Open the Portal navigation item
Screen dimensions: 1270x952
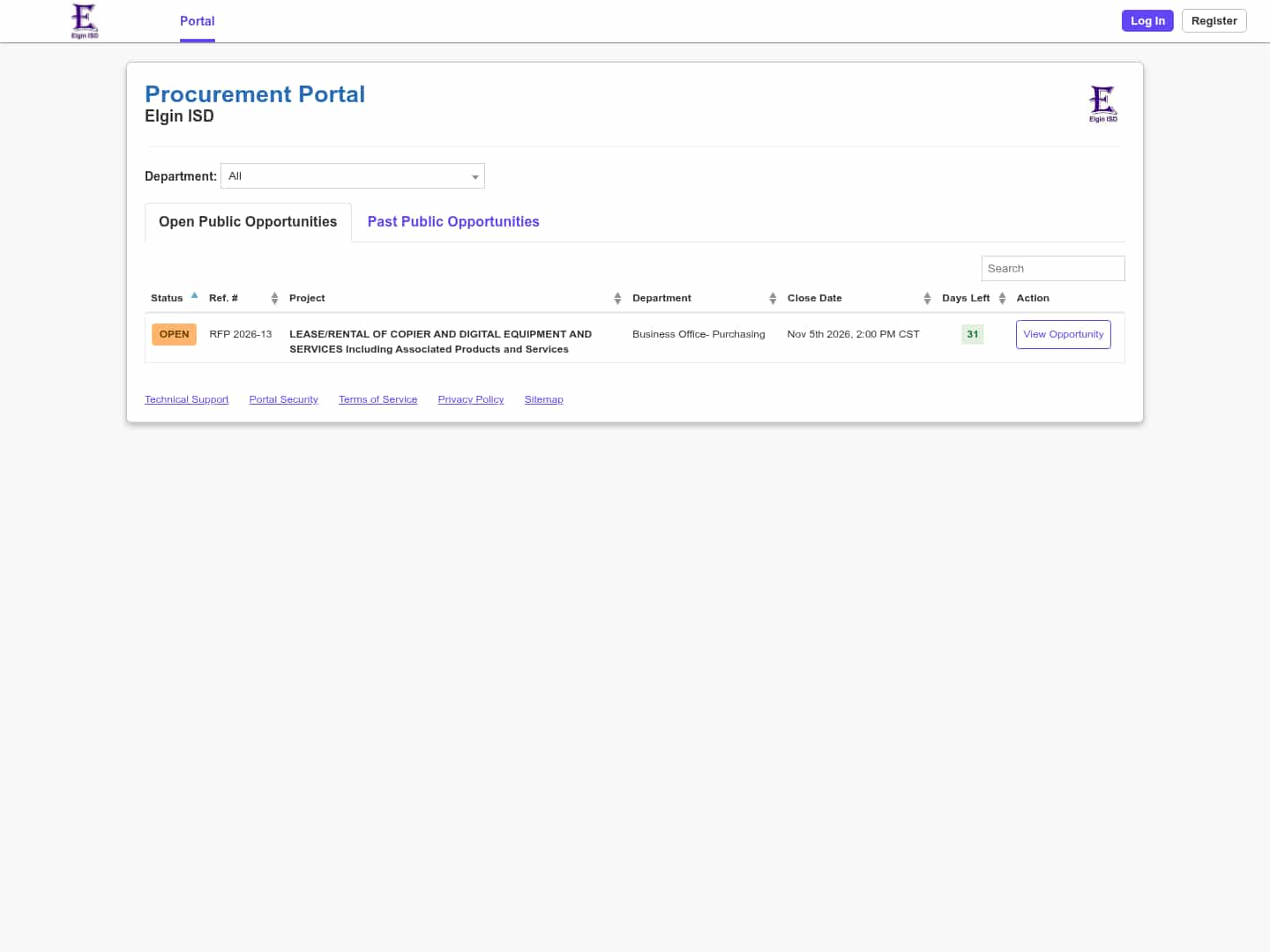click(x=198, y=21)
